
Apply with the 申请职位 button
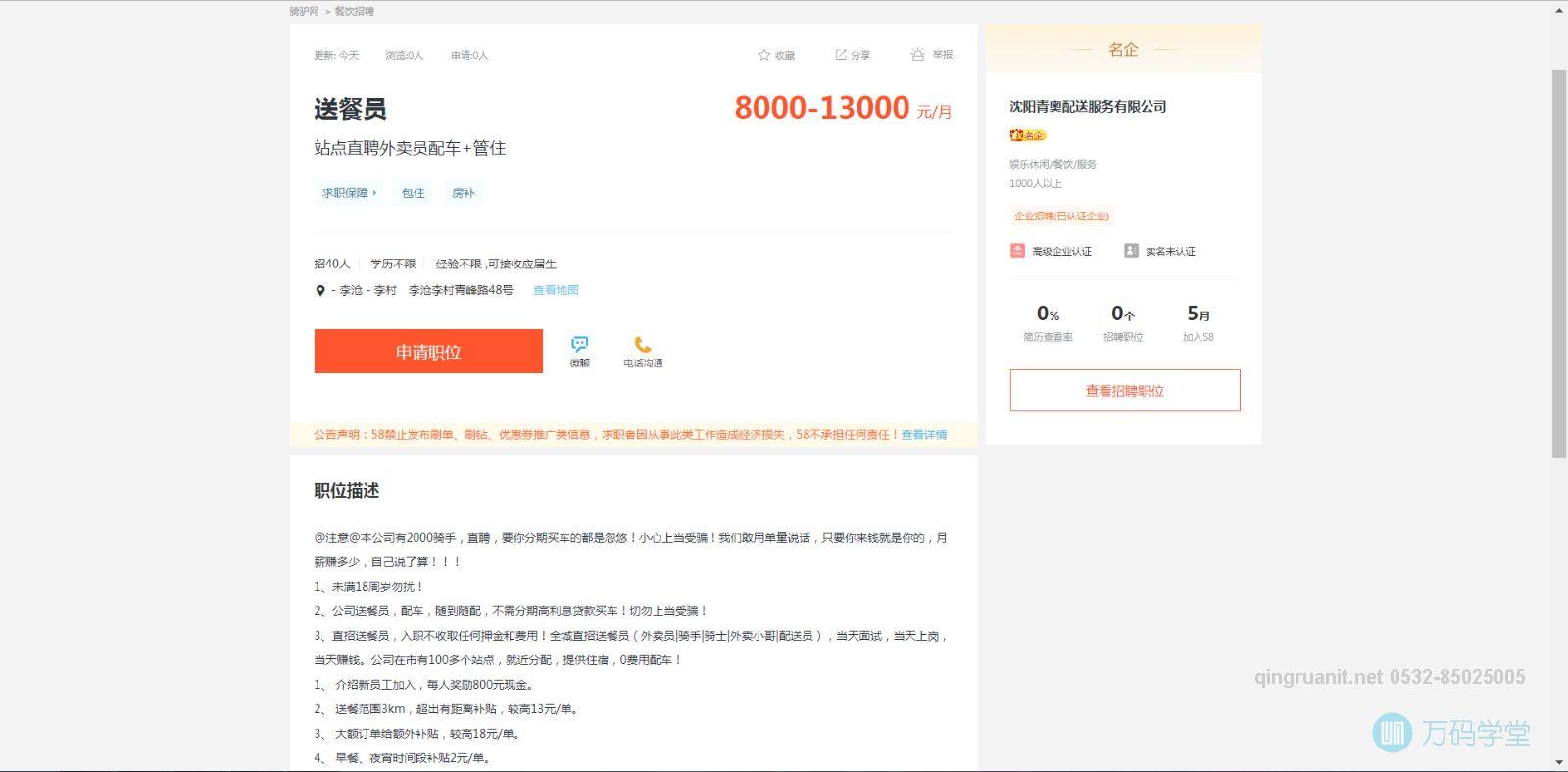click(x=428, y=352)
